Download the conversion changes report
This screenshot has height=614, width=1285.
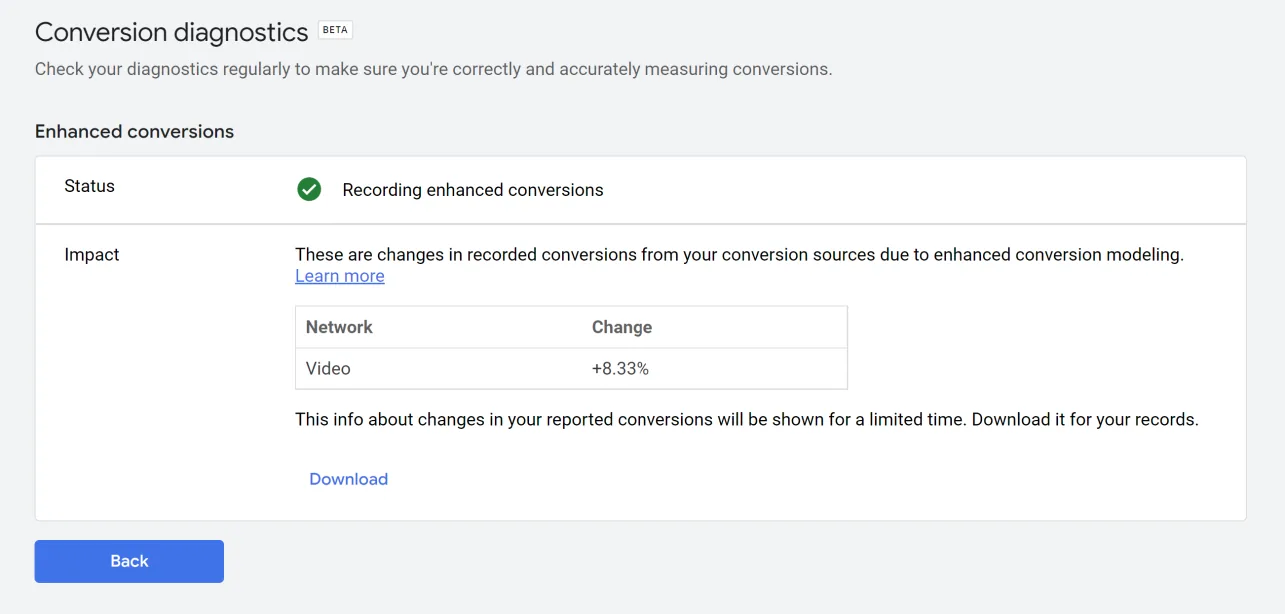pos(348,479)
